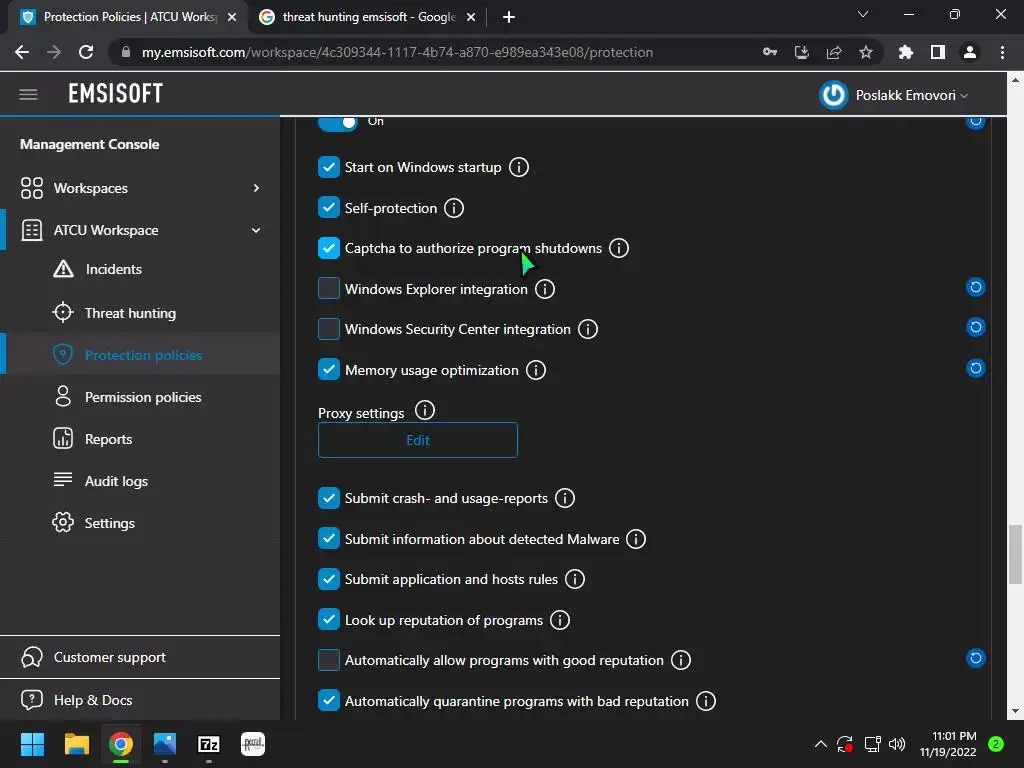Show info for Look up reputation of programs
Screen dimensions: 1024x768
point(560,620)
